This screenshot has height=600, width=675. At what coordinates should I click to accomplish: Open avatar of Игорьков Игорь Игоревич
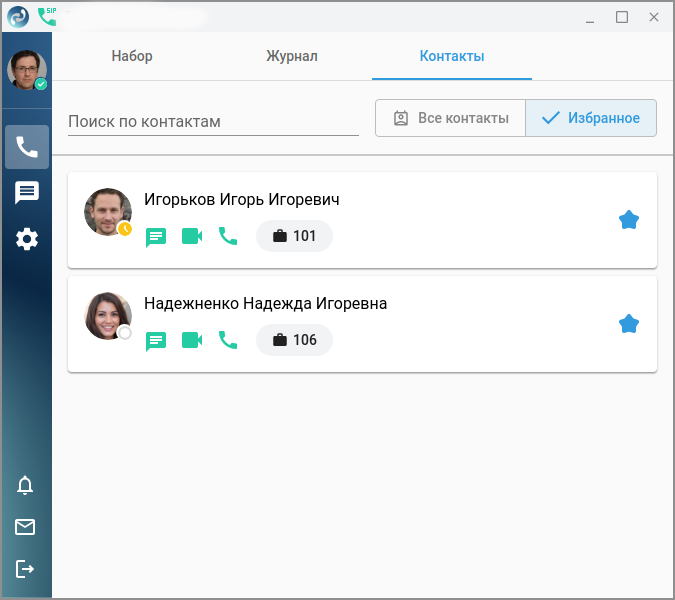point(108,212)
